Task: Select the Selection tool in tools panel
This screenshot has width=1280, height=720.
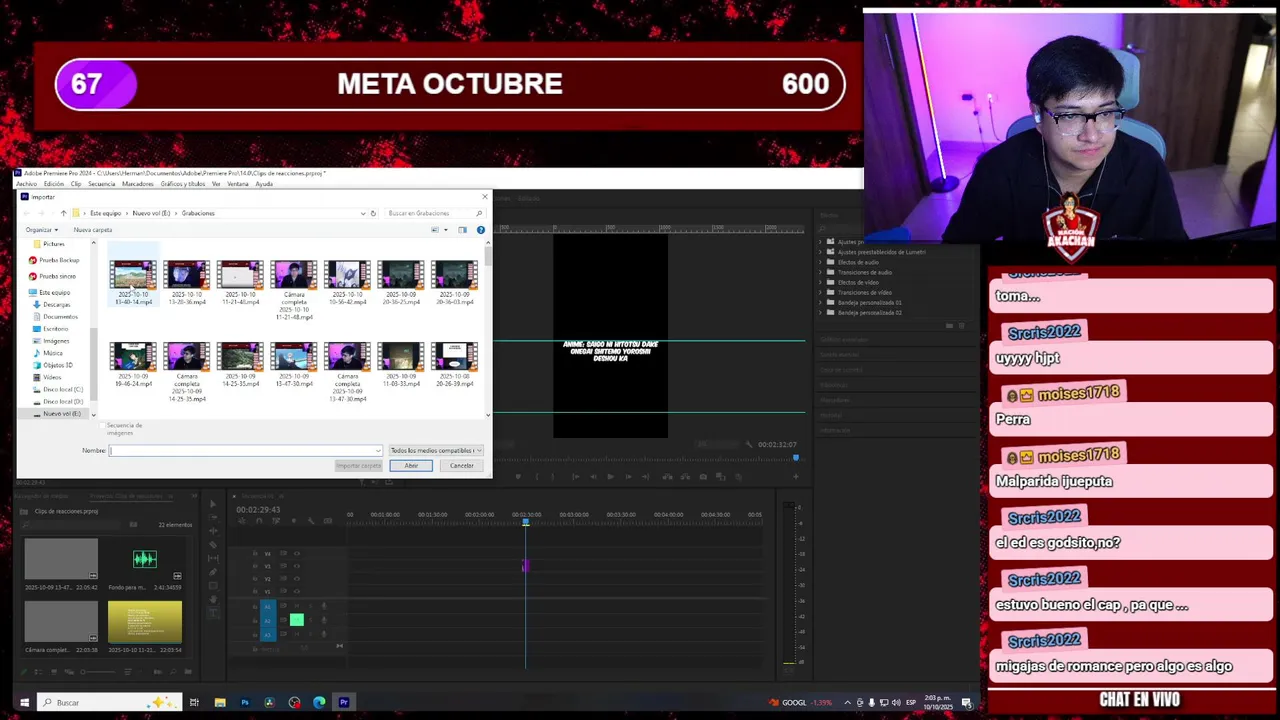Action: tap(213, 503)
